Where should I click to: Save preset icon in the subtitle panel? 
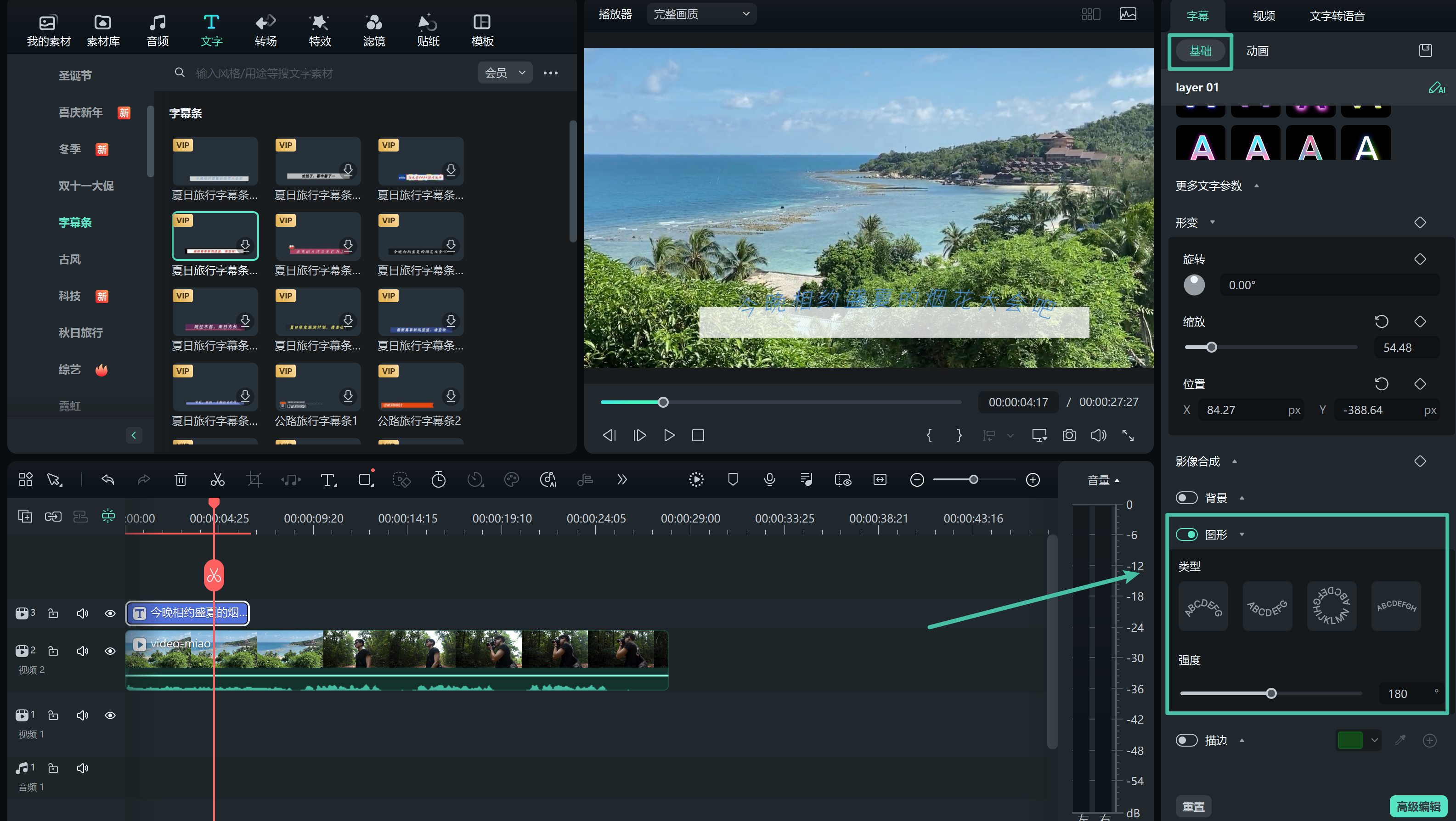tap(1425, 51)
